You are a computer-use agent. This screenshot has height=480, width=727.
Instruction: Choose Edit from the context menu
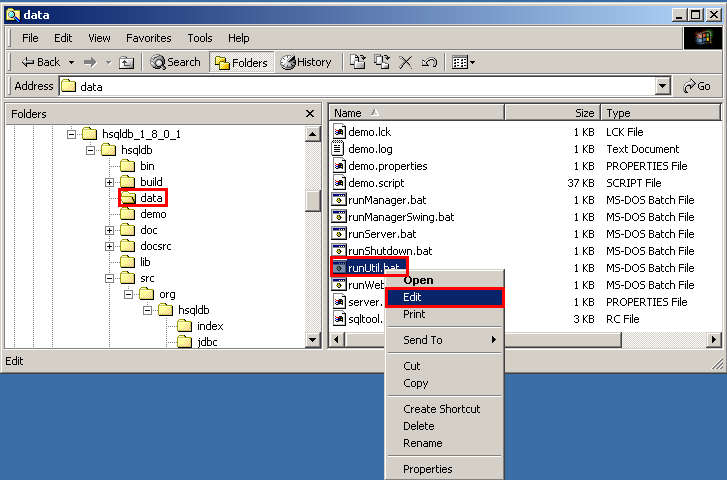coord(443,297)
